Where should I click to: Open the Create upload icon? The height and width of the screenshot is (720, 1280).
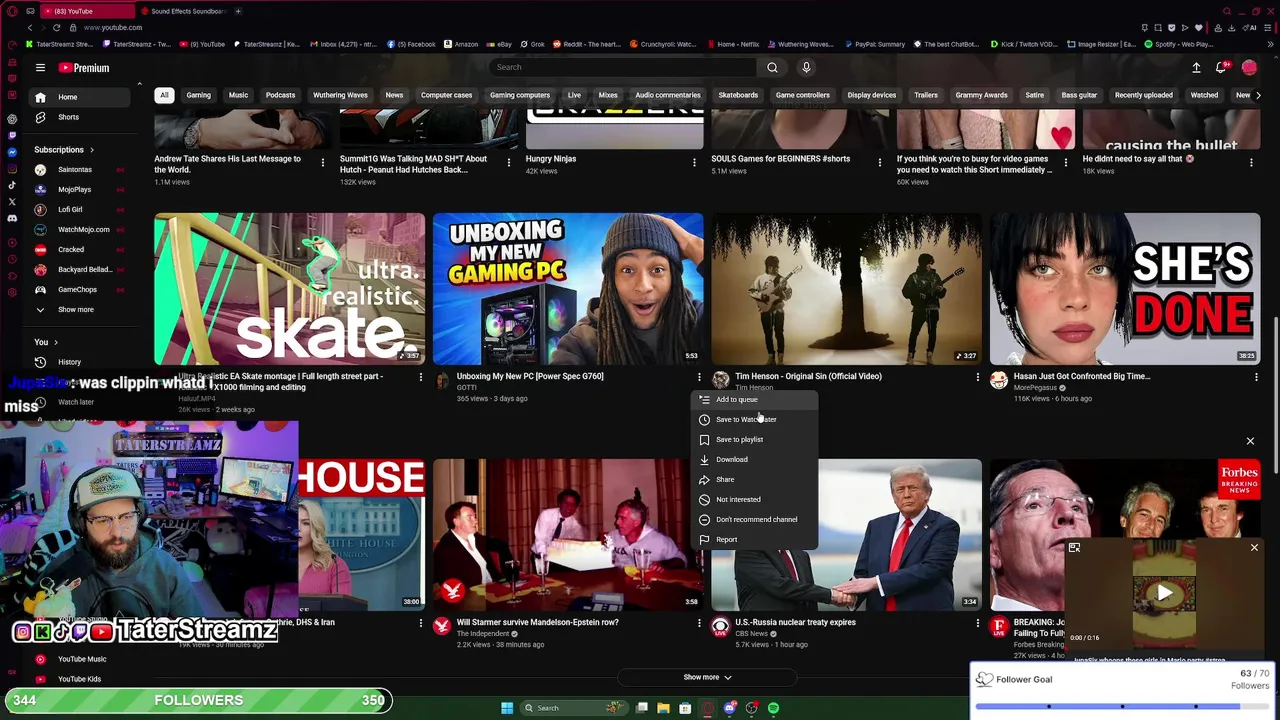(1196, 68)
